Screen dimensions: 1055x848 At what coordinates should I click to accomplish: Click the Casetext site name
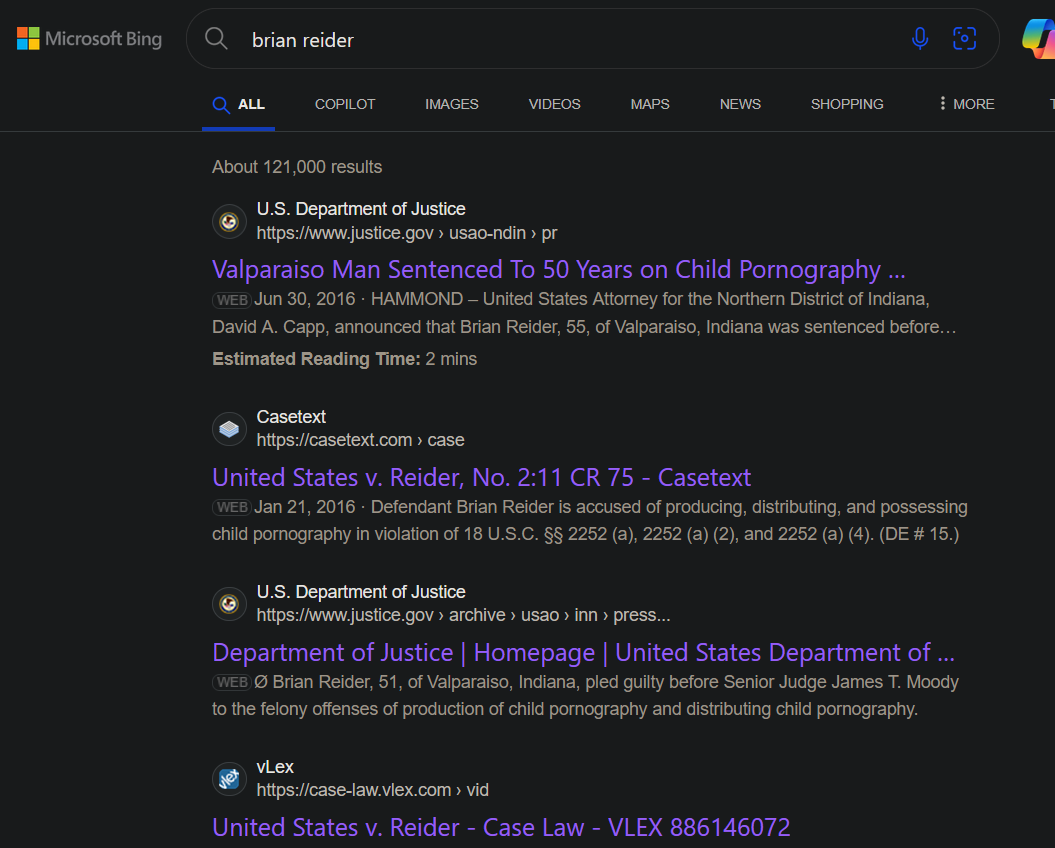(291, 417)
